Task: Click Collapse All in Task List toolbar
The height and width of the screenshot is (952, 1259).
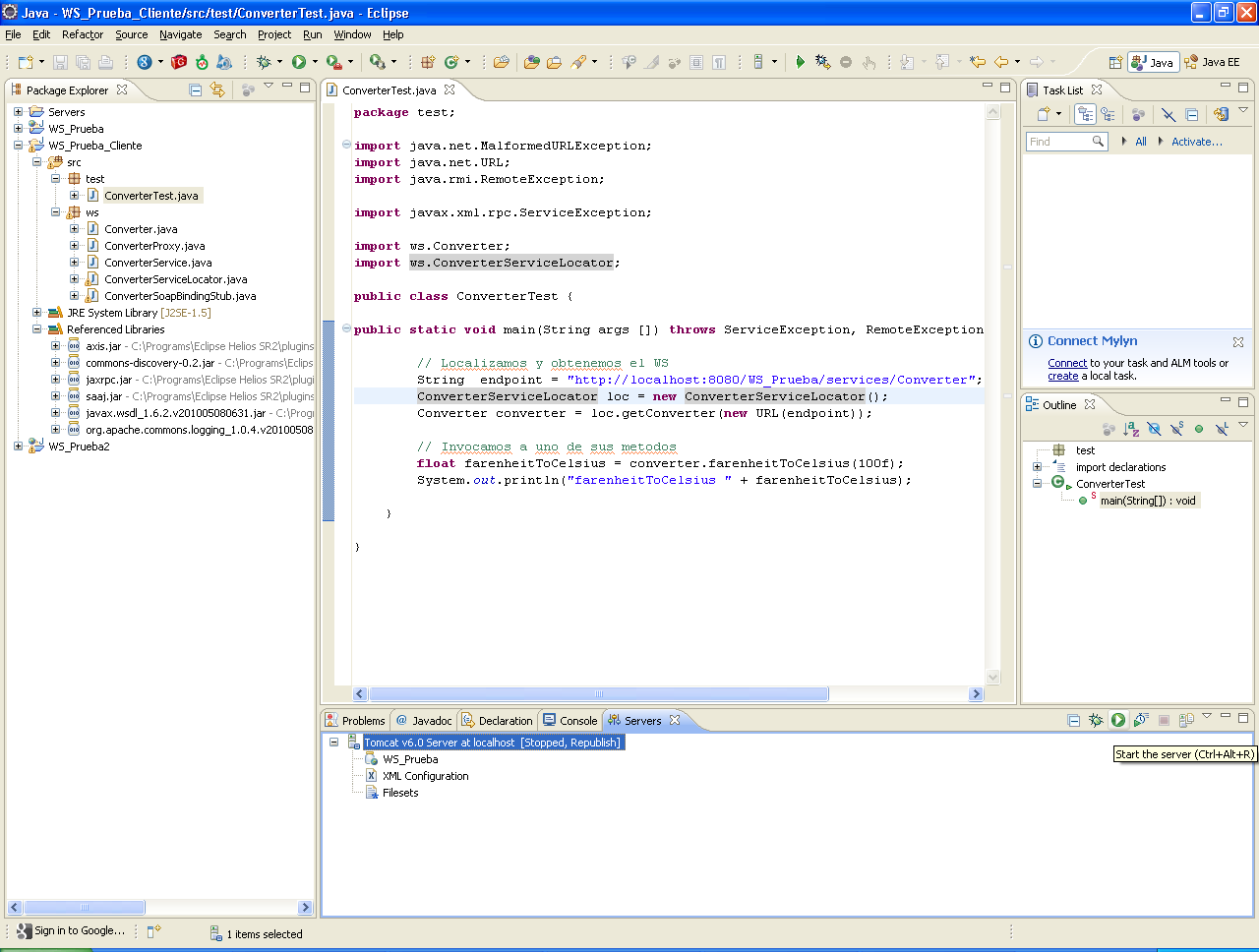Action: 1191,114
